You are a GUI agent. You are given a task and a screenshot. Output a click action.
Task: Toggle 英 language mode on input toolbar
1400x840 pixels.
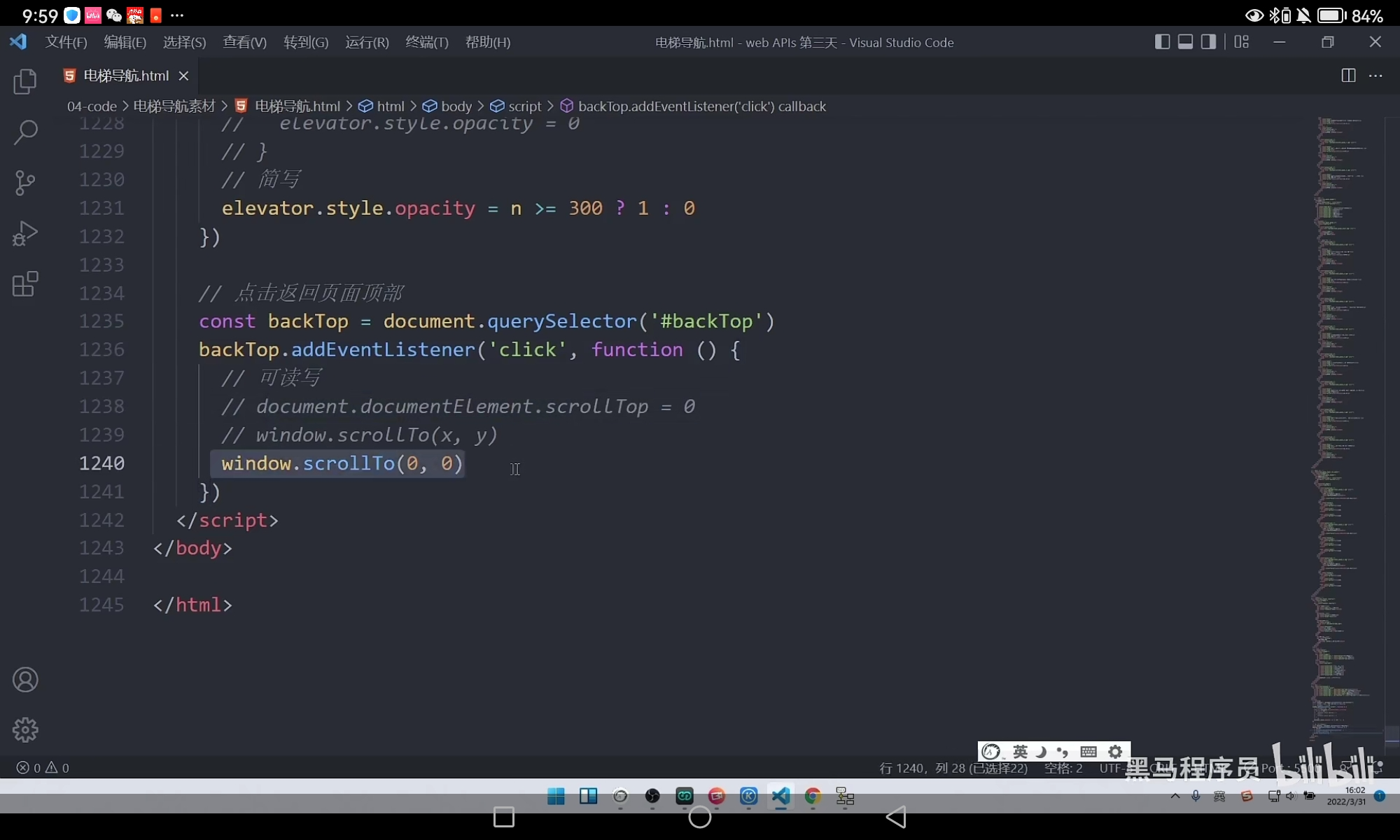1021,751
